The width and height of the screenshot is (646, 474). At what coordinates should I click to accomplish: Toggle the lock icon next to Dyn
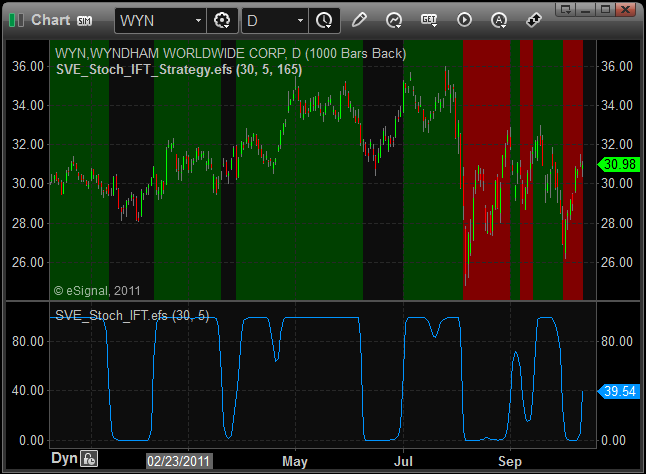tap(89, 458)
